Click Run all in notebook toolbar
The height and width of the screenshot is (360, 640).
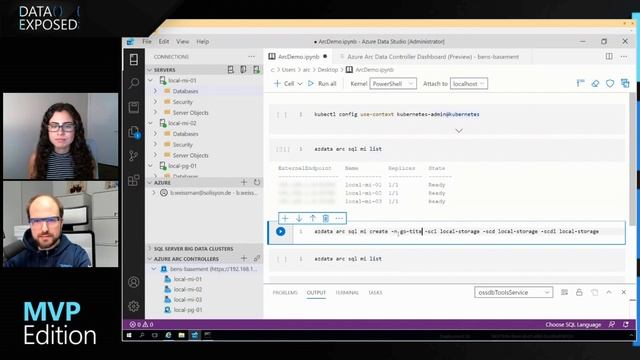click(x=322, y=84)
